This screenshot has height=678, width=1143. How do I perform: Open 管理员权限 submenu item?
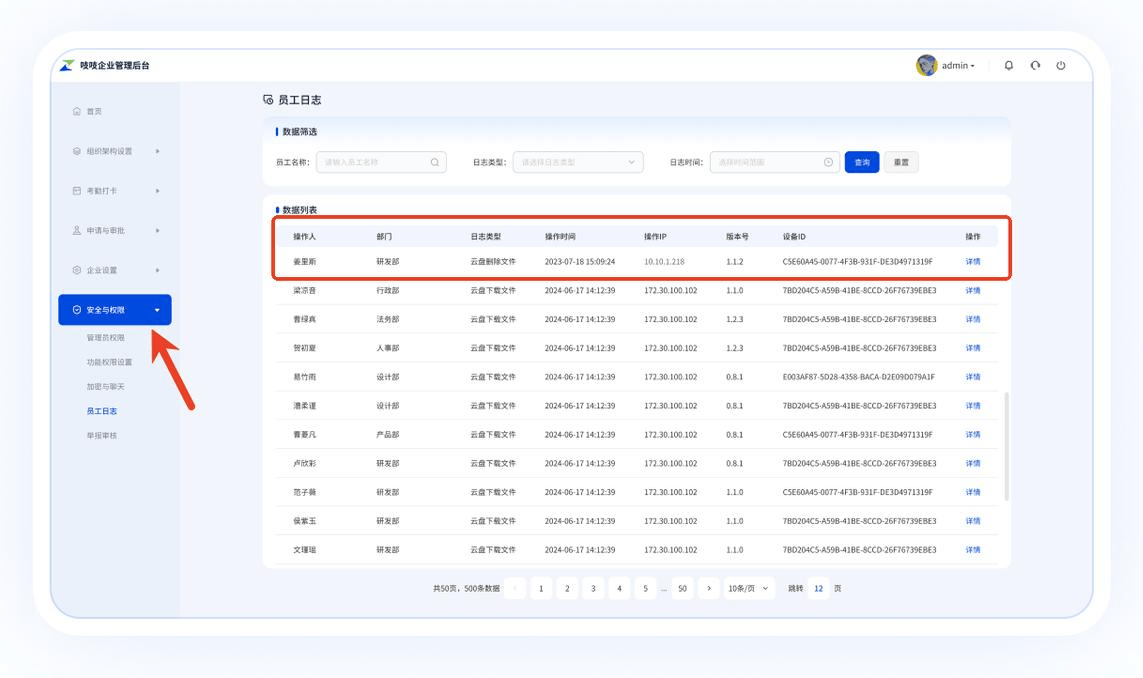point(106,338)
